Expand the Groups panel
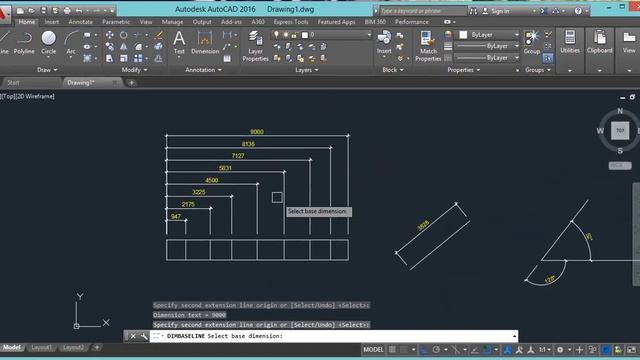 [x=538, y=70]
